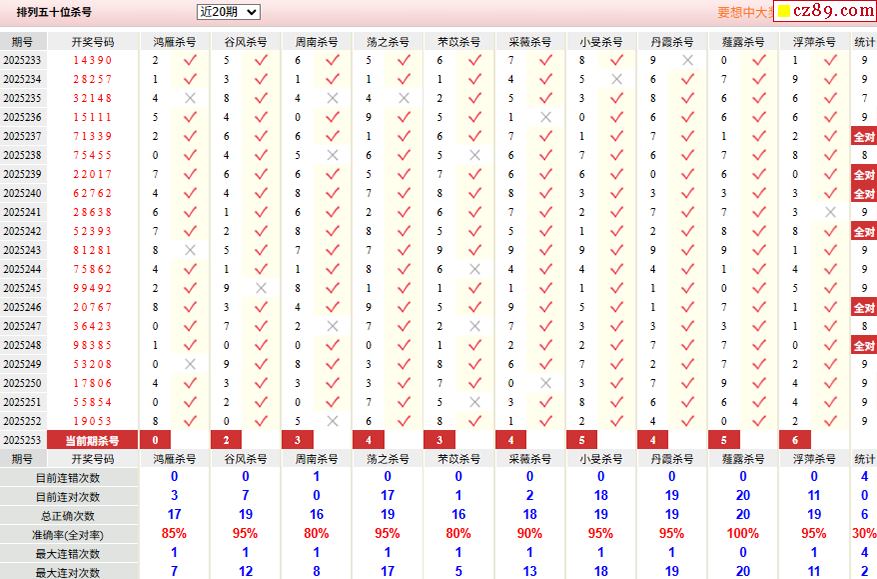Click the period number 2025253
Viewport: 877px width, 579px height.
coord(22,440)
